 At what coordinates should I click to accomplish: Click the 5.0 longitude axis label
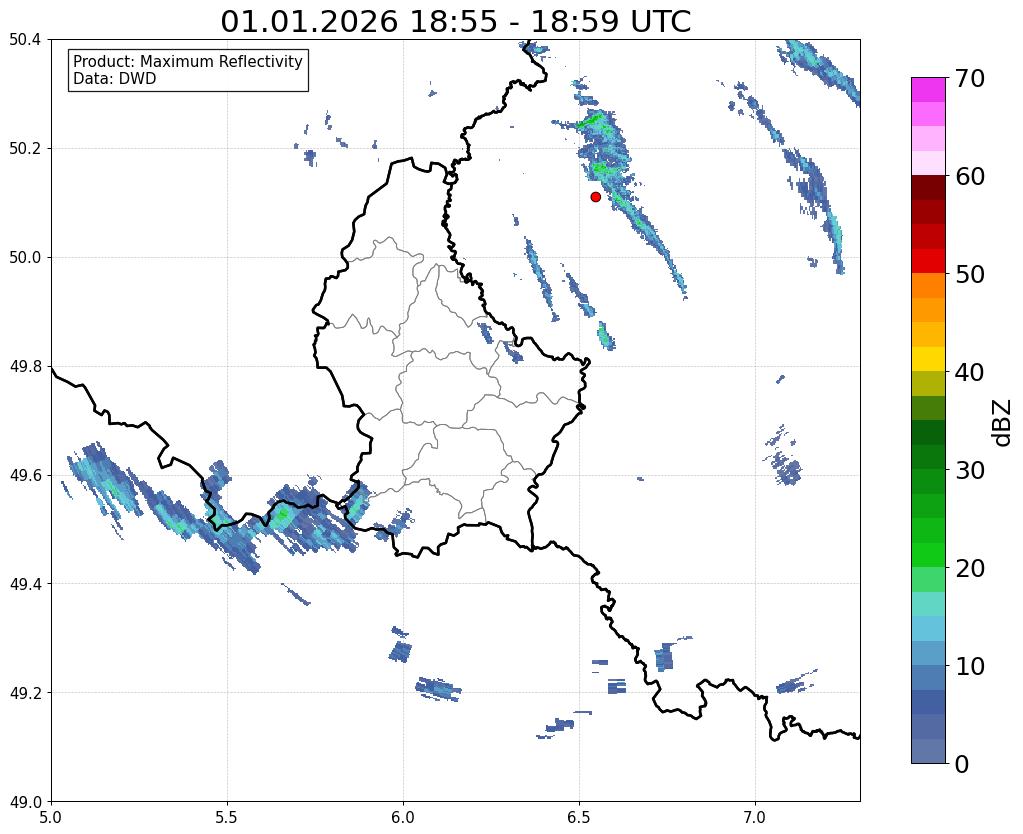(x=51, y=817)
